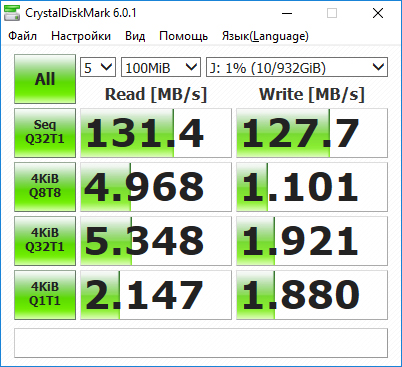Open the Язык(Language) menu
The image size is (402, 367).
(265, 36)
